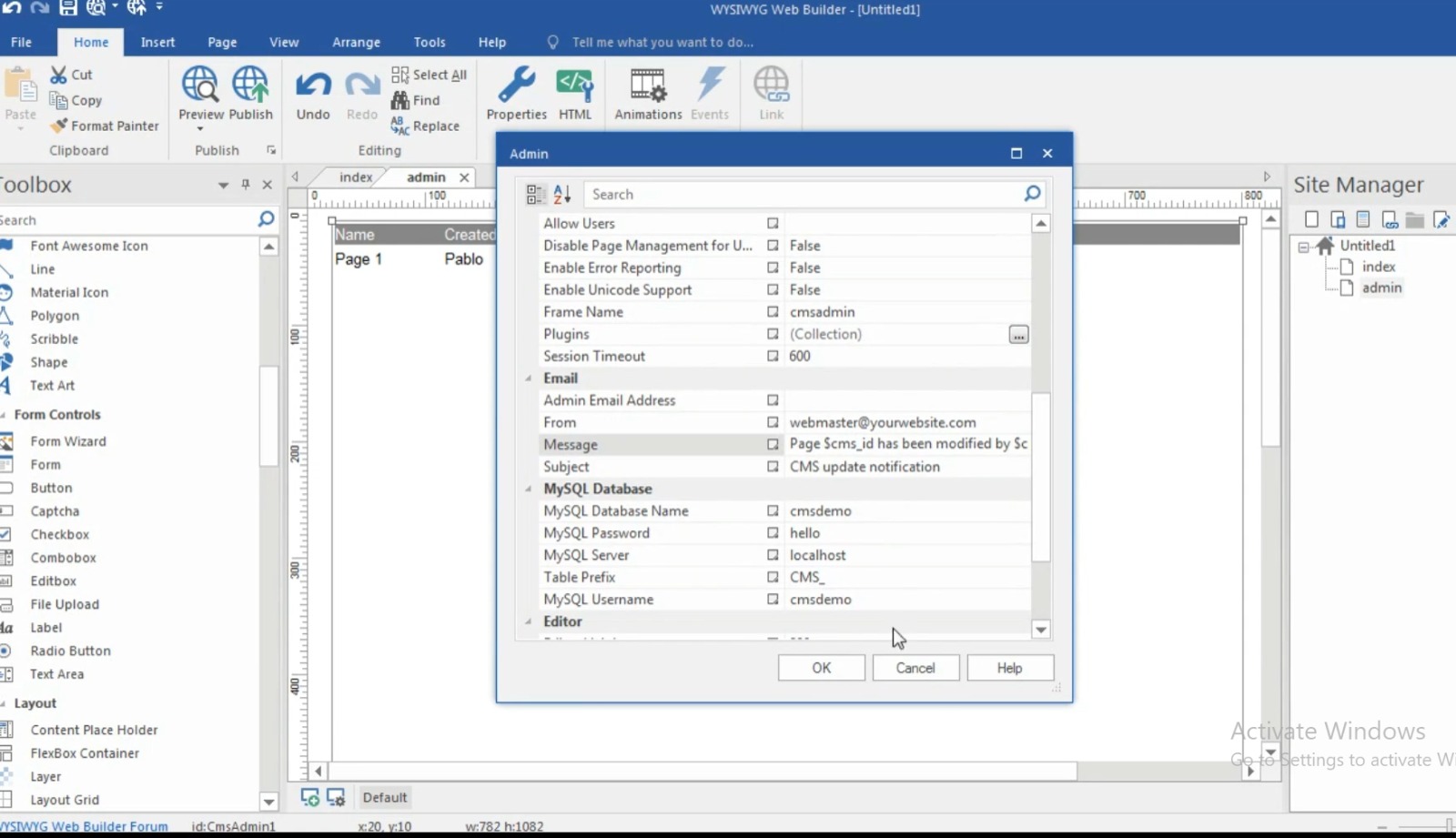The width and height of the screenshot is (1456, 838).
Task: Collapse the Editor property category
Action: [529, 621]
